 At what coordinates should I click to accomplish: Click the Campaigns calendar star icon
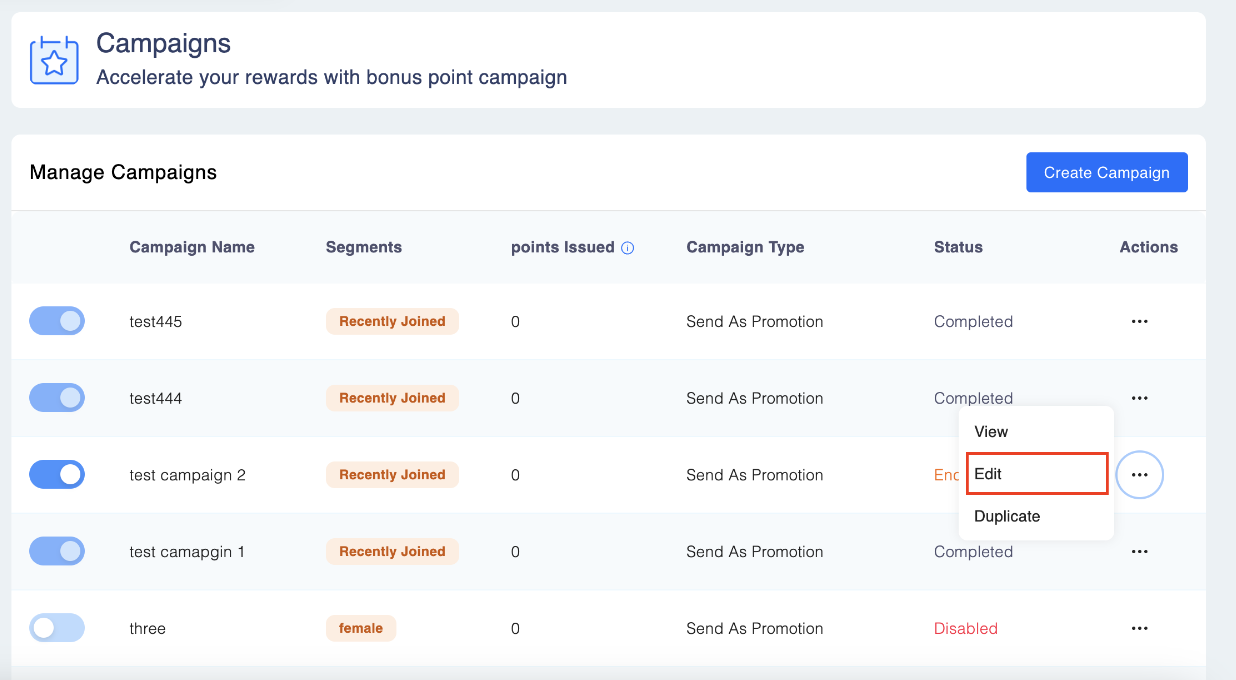pyautogui.click(x=54, y=60)
